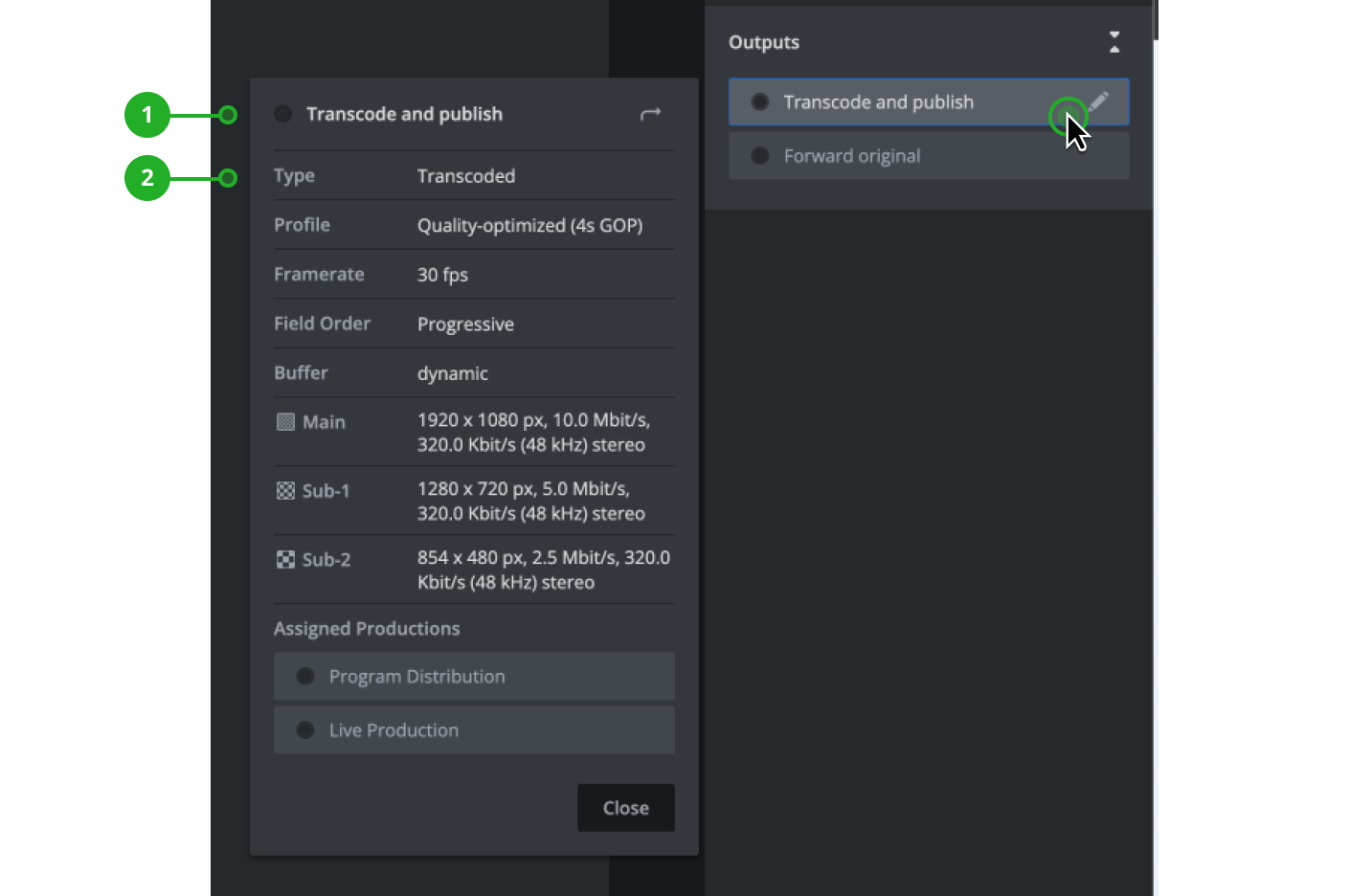This screenshot has height=896, width=1350.
Task: Close the output details popup
Action: pos(625,808)
